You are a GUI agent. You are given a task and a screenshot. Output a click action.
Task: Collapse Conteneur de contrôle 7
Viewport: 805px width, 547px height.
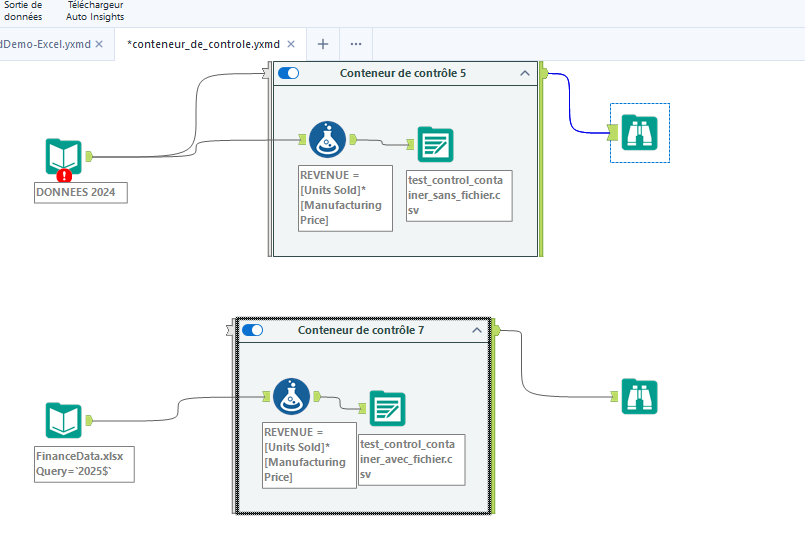point(477,330)
